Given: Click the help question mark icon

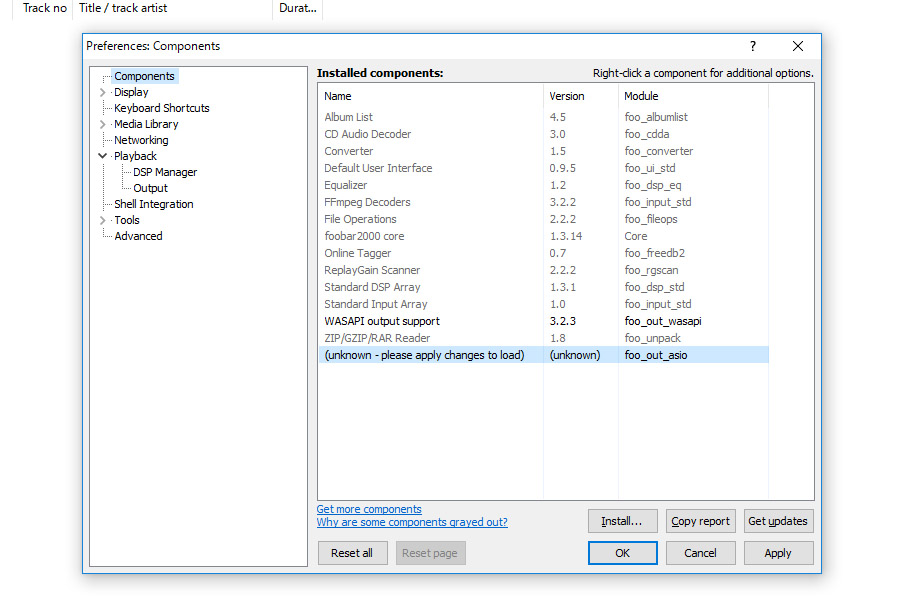Looking at the screenshot, I should coord(753,46).
